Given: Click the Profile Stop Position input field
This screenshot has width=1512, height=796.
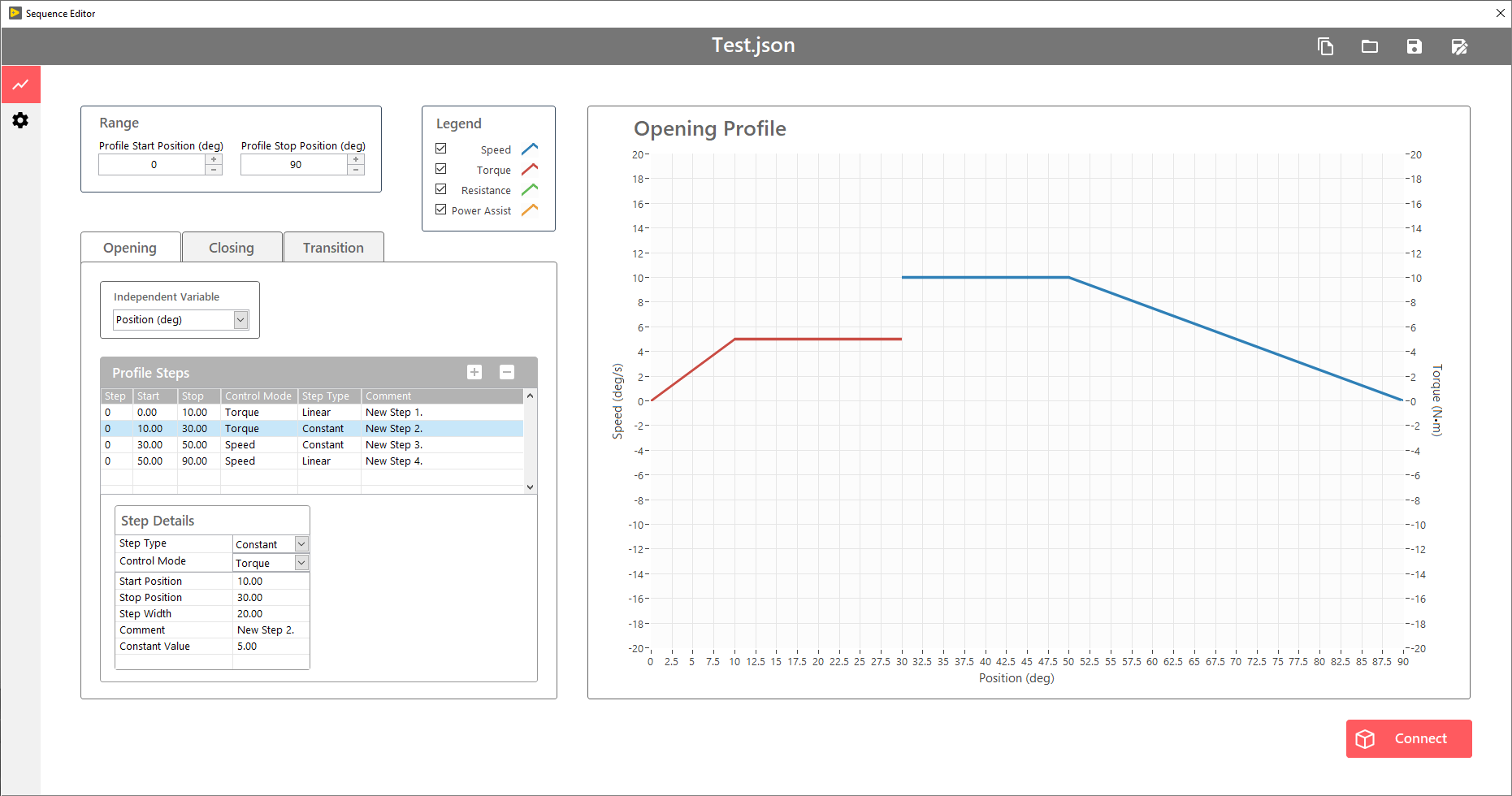Looking at the screenshot, I should point(295,165).
